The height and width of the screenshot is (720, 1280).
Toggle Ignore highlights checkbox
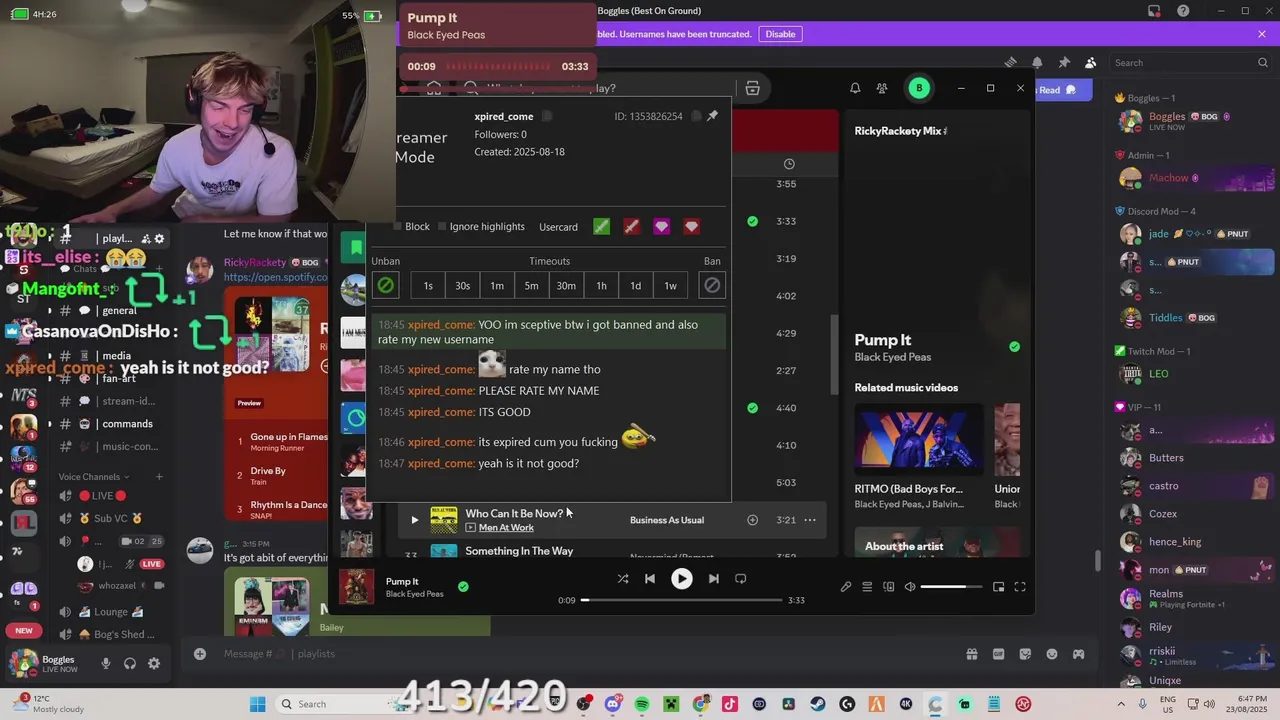pos(442,227)
